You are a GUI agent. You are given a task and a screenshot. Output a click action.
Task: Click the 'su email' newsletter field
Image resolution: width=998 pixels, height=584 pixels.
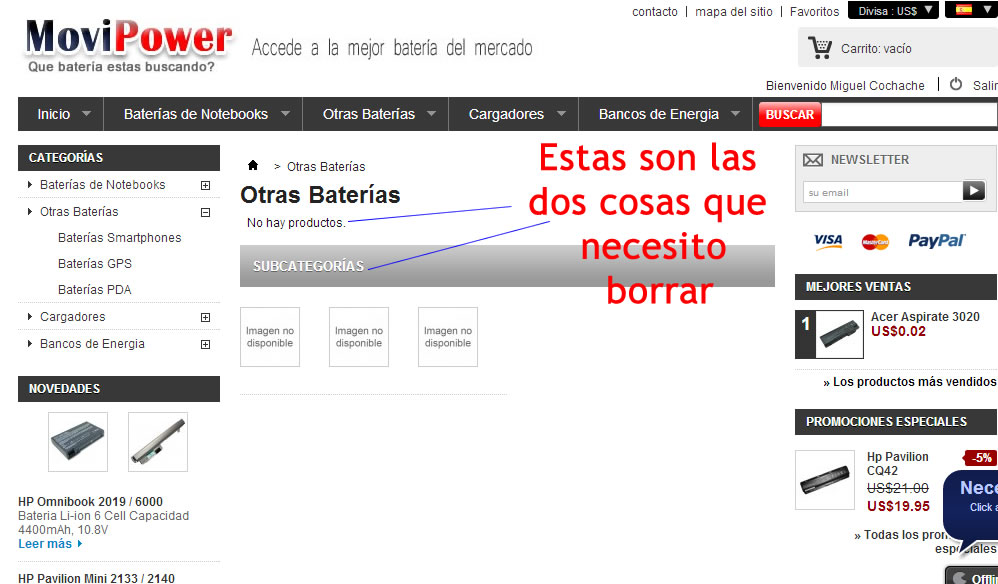click(883, 192)
